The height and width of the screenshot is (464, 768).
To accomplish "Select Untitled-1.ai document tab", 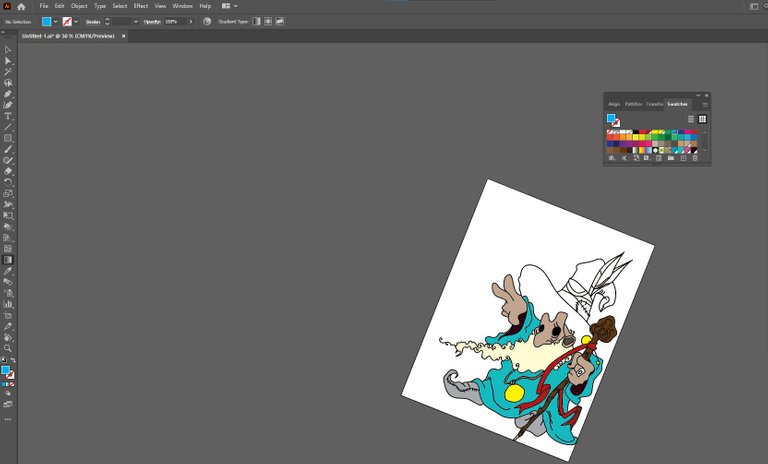I will pos(68,36).
